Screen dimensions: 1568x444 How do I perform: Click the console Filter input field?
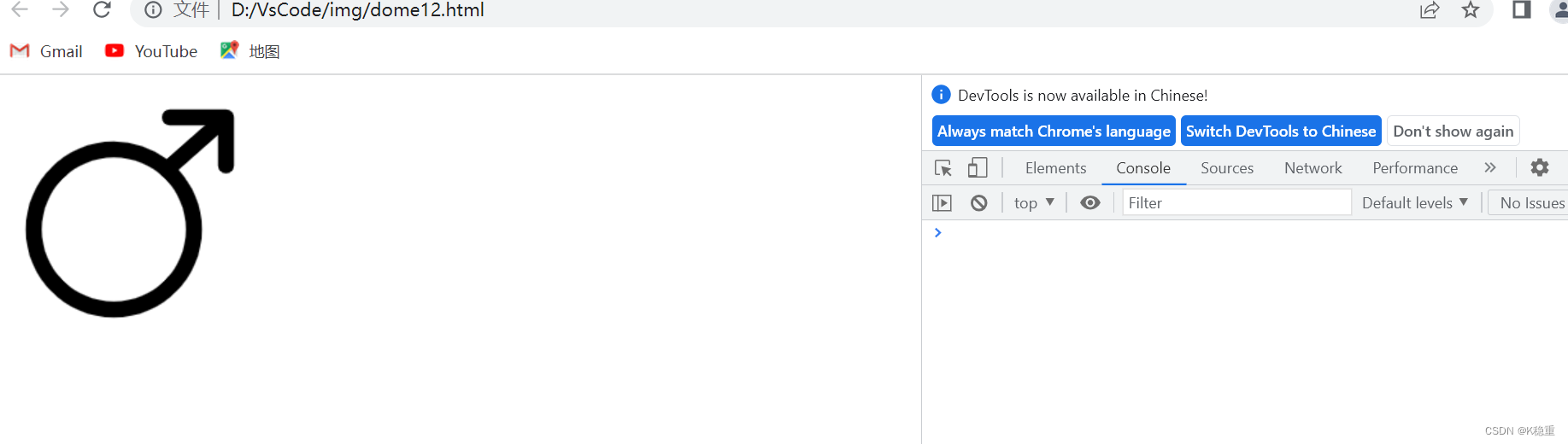(1236, 203)
